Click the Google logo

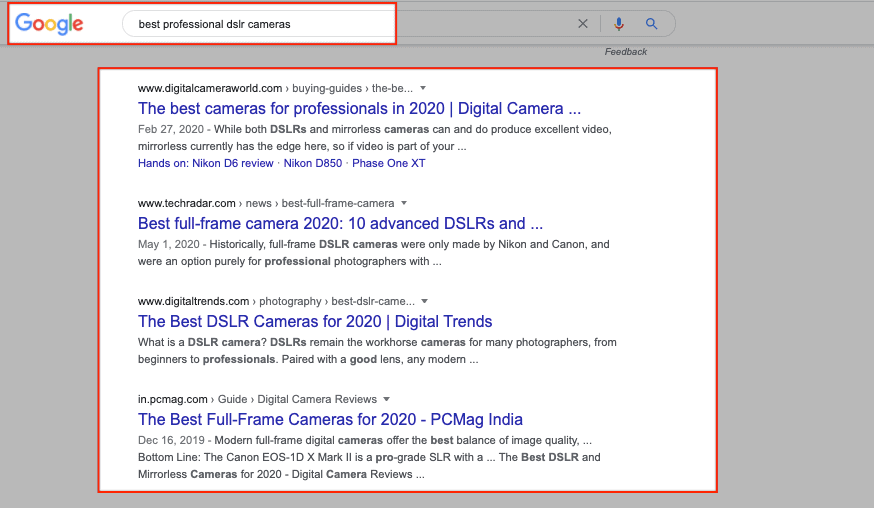(49, 24)
